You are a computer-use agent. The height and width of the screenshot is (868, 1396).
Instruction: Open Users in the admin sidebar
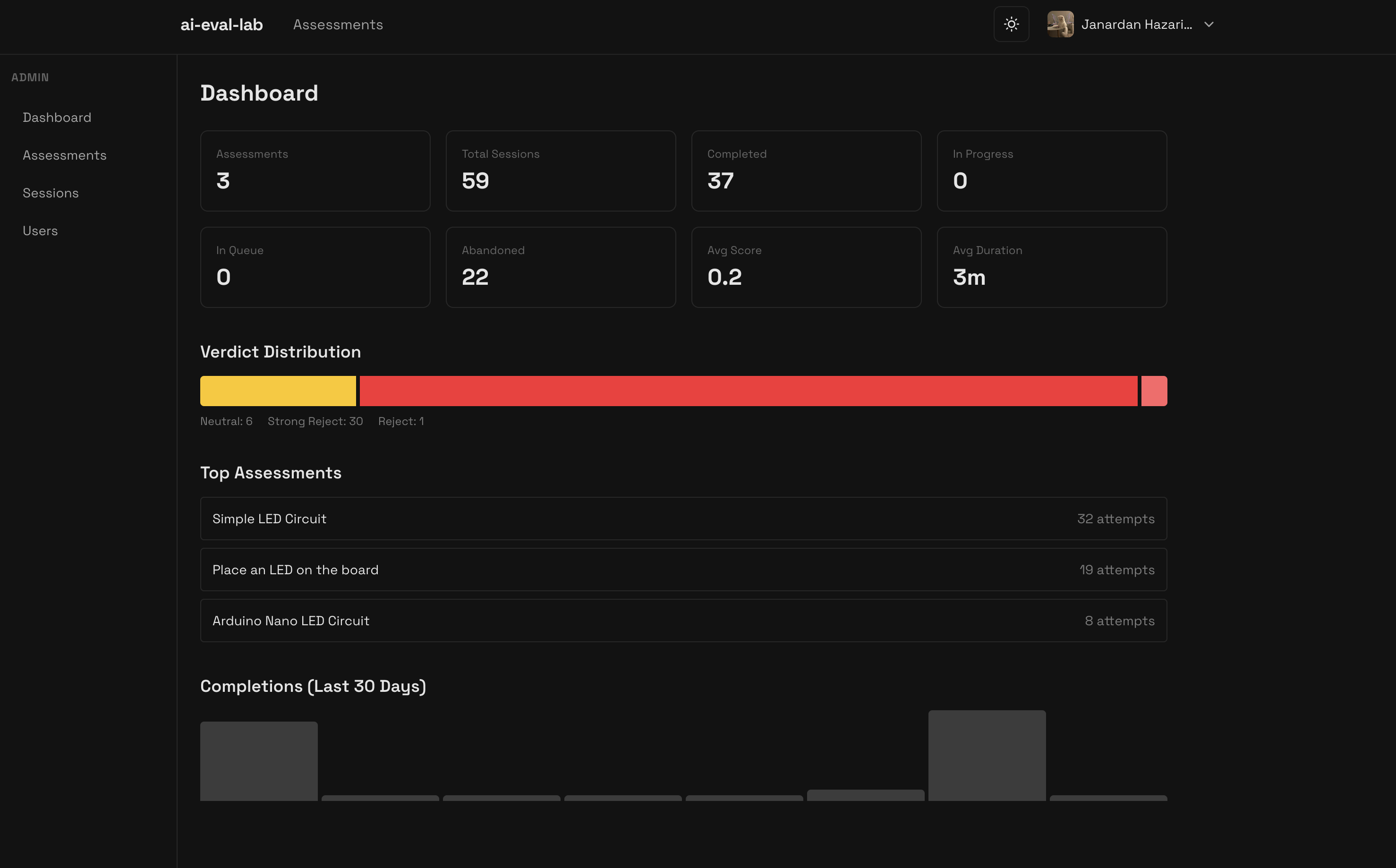click(40, 231)
